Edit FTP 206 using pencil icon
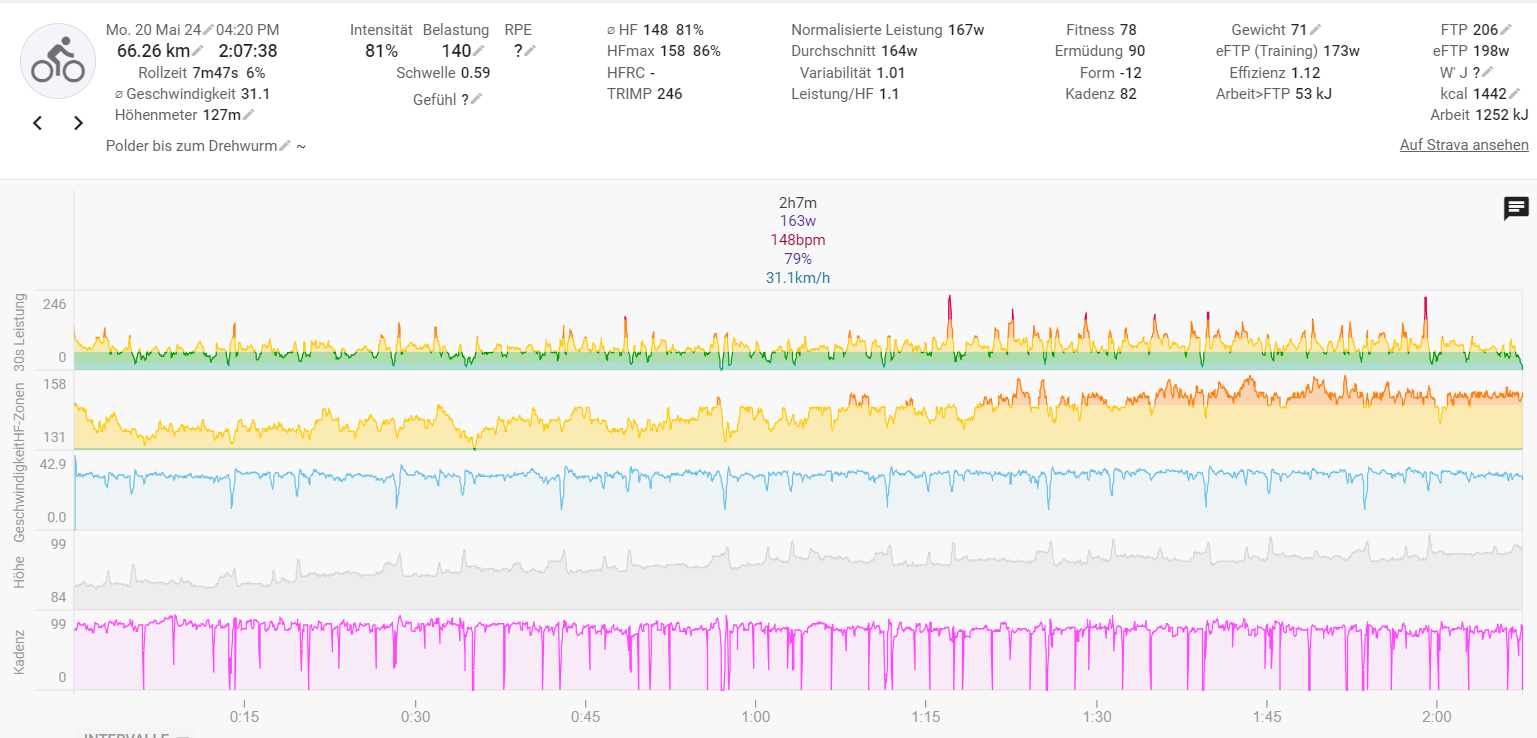The image size is (1537, 738). coord(1508,30)
